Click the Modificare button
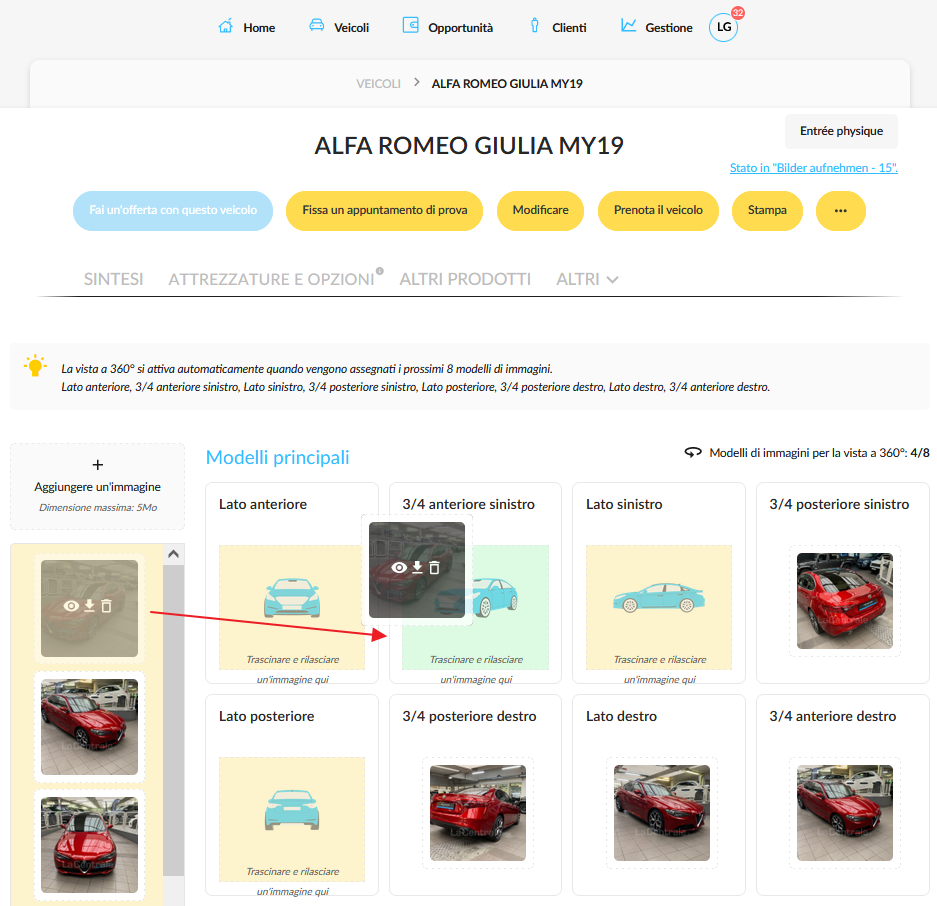 coord(540,210)
